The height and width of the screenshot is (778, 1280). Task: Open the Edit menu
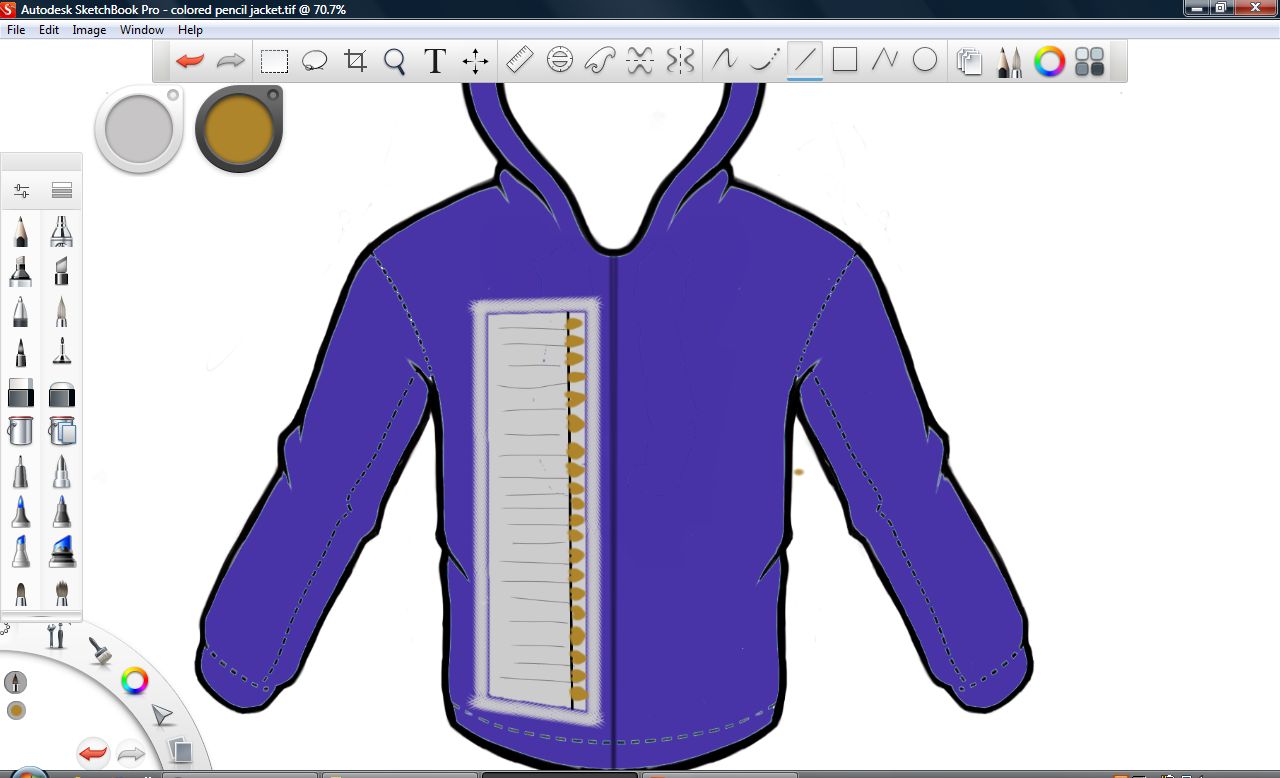(x=49, y=30)
